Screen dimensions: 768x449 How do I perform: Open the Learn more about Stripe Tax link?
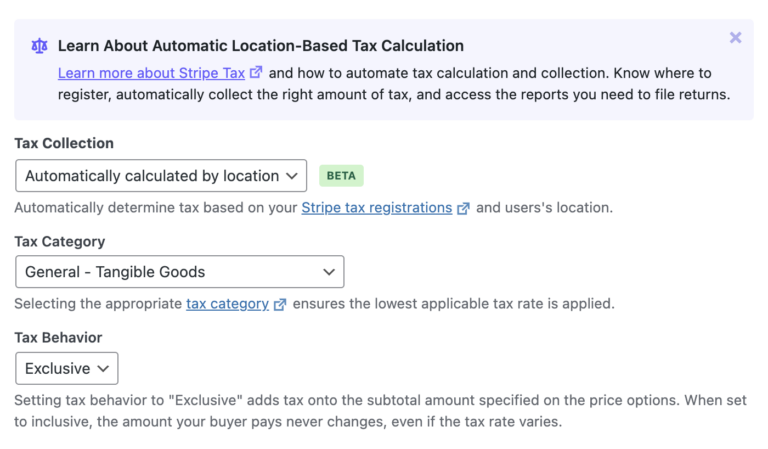[x=151, y=73]
